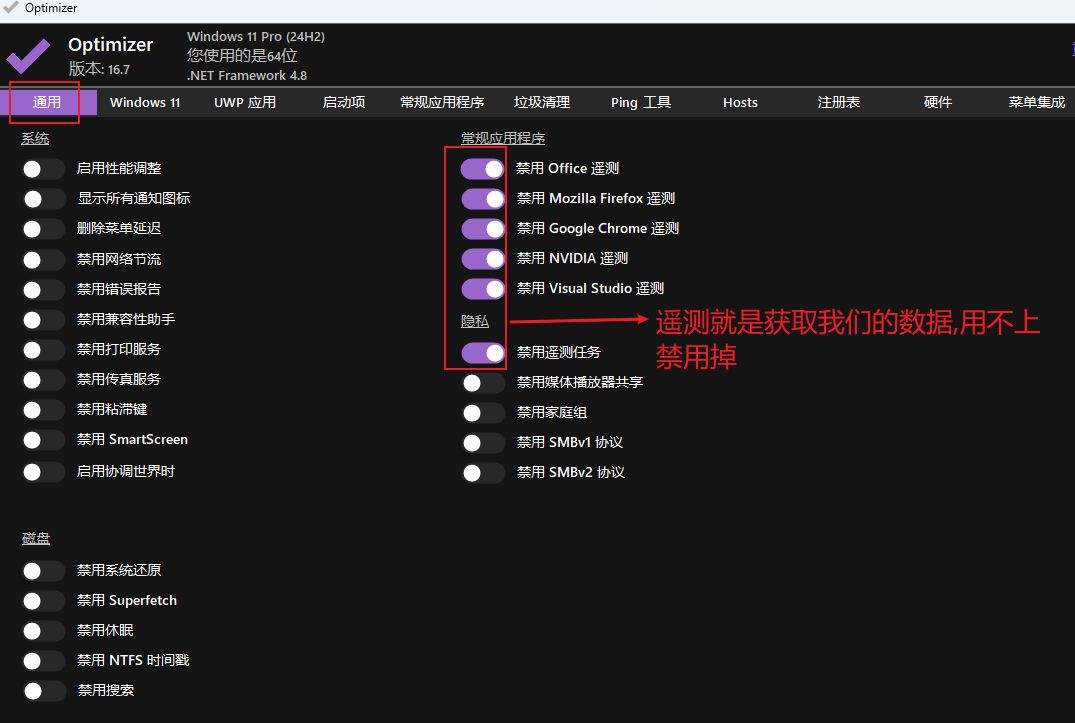Turn off 禁用遥测任务 toggle
The height and width of the screenshot is (723, 1075).
click(482, 353)
